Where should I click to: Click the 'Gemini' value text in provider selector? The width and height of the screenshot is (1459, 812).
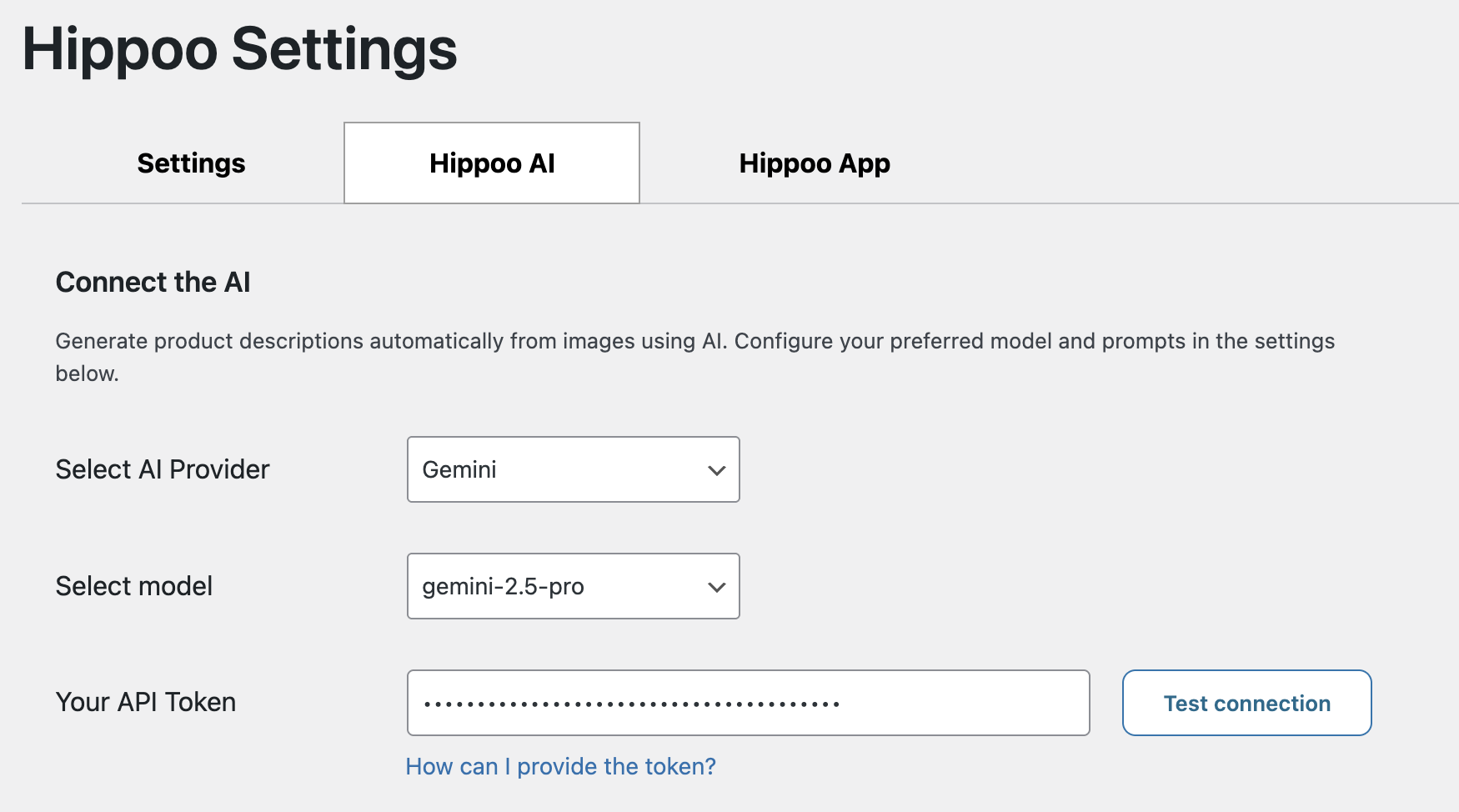pos(459,470)
